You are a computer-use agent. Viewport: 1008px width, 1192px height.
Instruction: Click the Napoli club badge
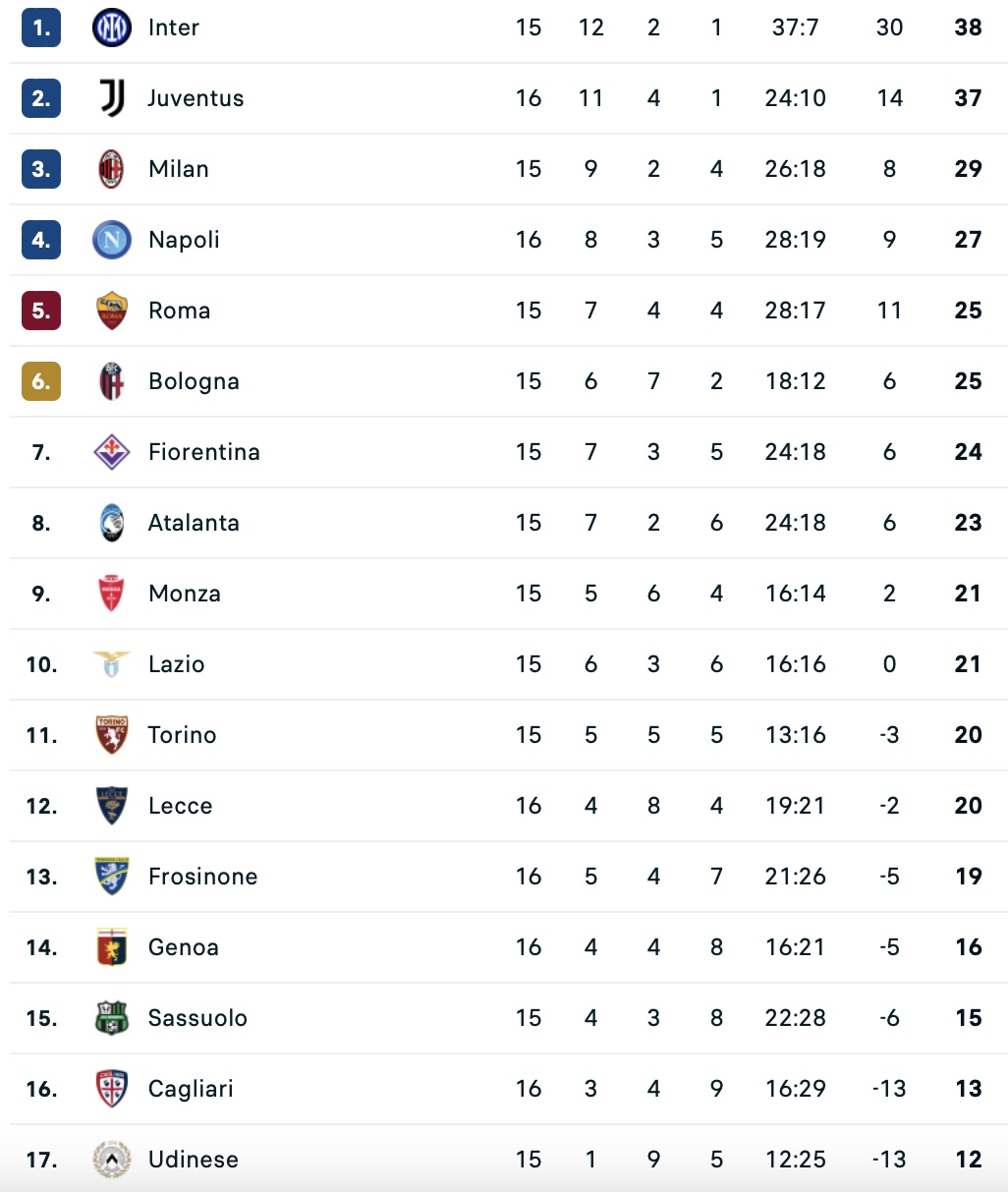point(112,240)
